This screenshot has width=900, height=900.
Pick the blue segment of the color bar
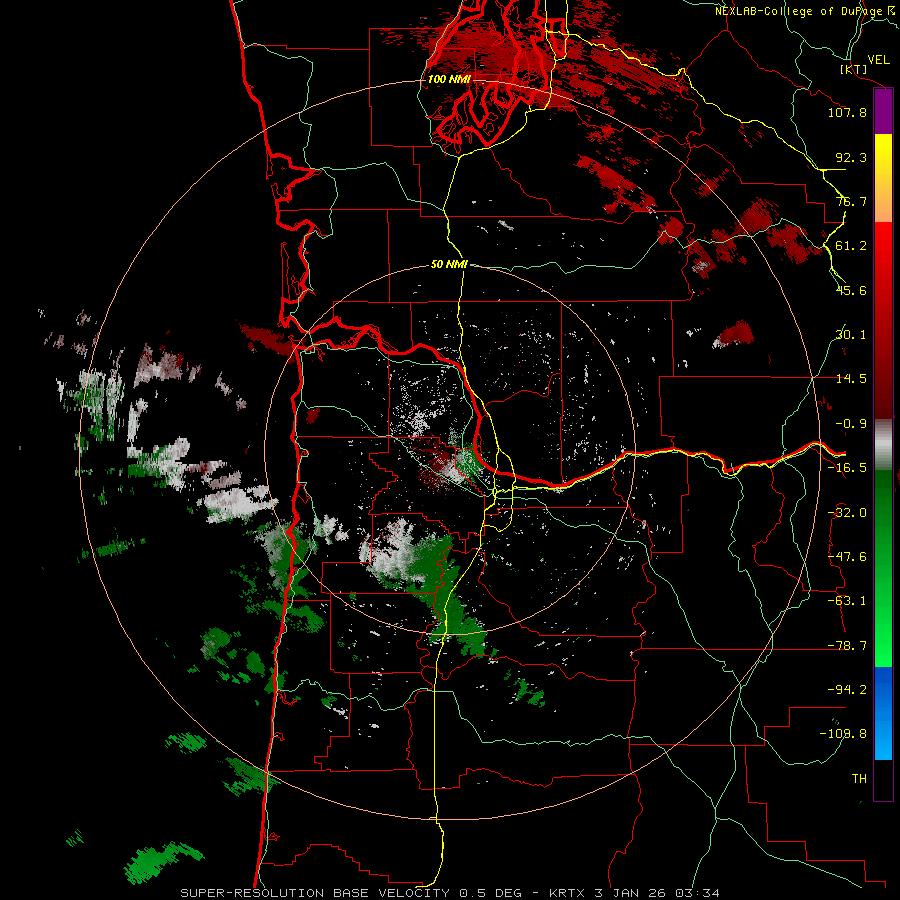pos(883,713)
